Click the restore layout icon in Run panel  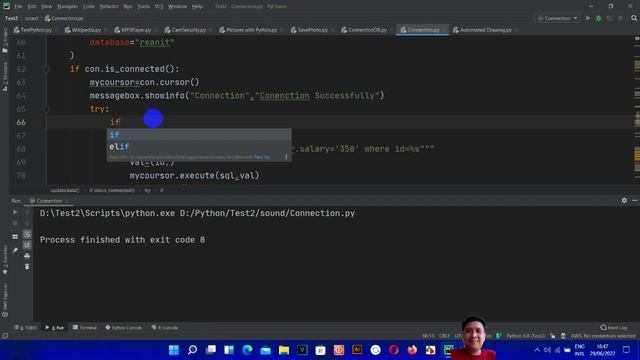pos(15,236)
